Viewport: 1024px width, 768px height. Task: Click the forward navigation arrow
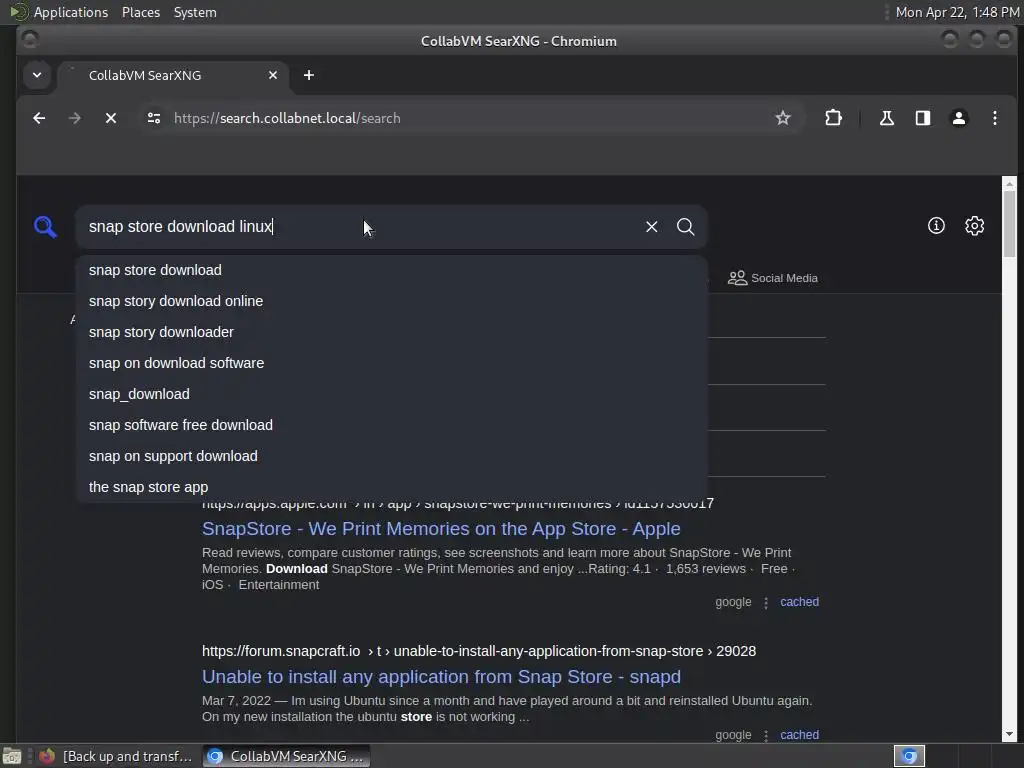coord(74,118)
